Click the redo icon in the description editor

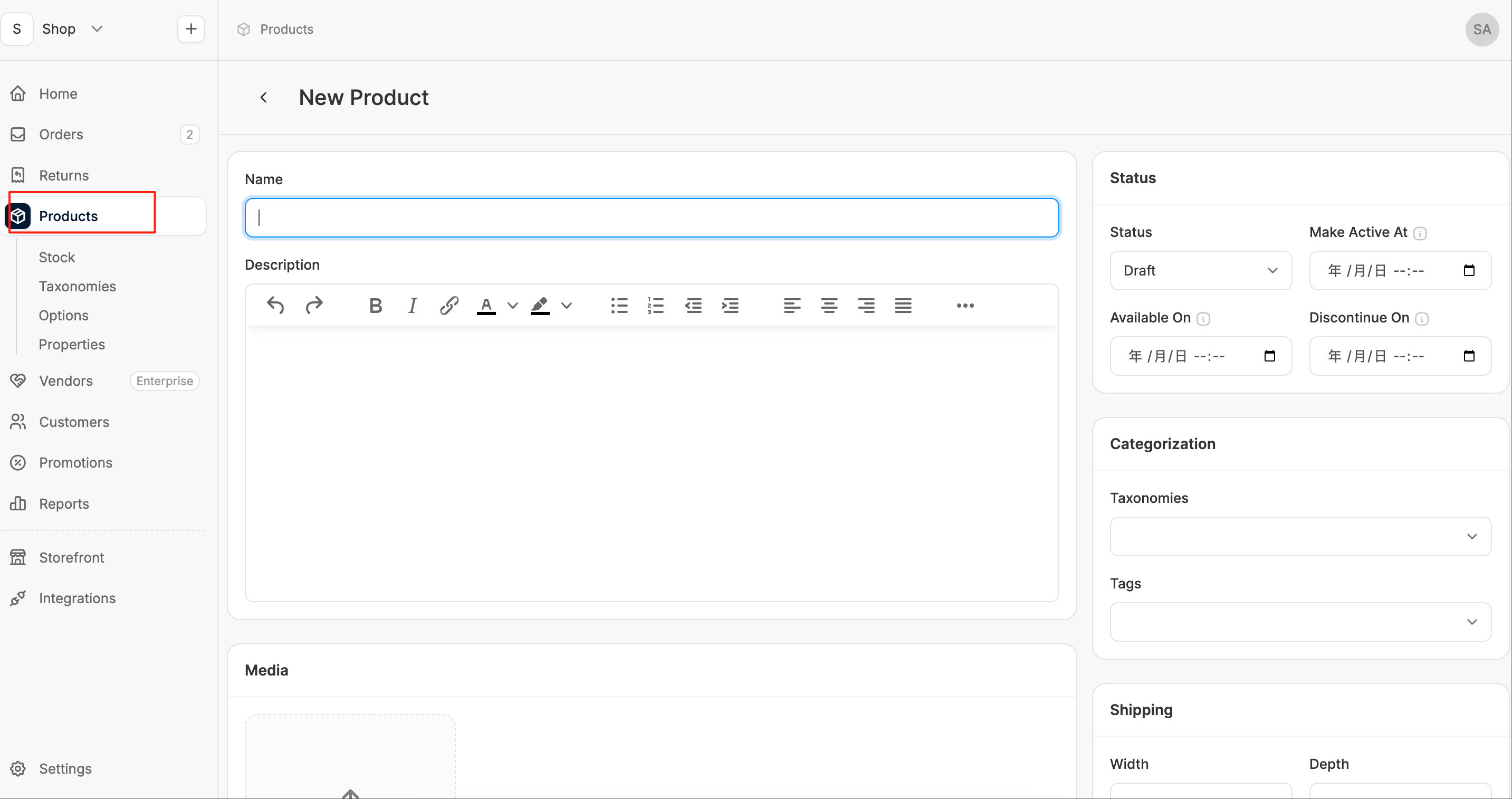[x=314, y=305]
